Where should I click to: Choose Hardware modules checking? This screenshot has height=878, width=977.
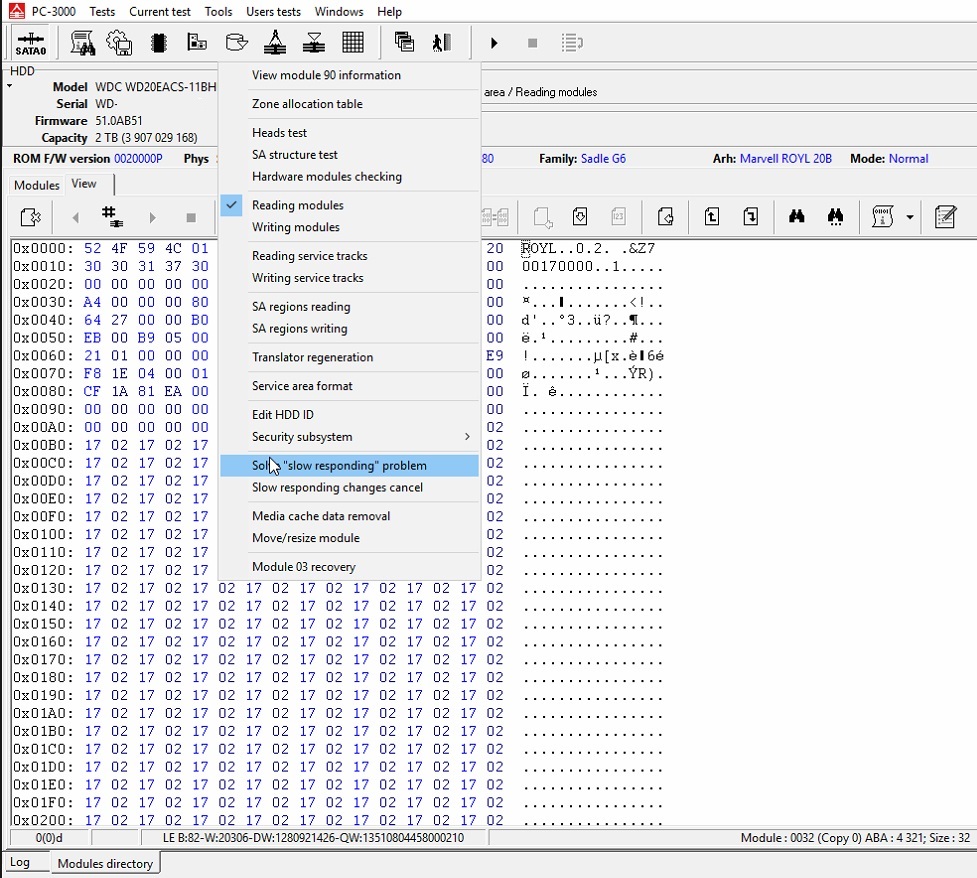[x=349, y=176]
